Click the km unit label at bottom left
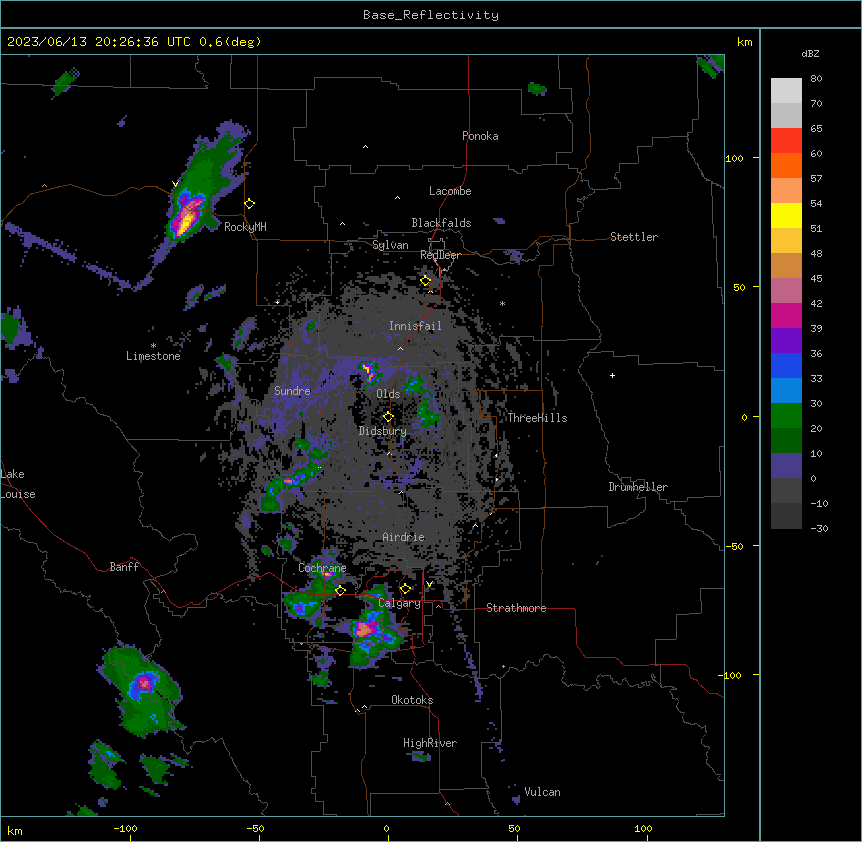The image size is (862, 842). tap(15, 831)
